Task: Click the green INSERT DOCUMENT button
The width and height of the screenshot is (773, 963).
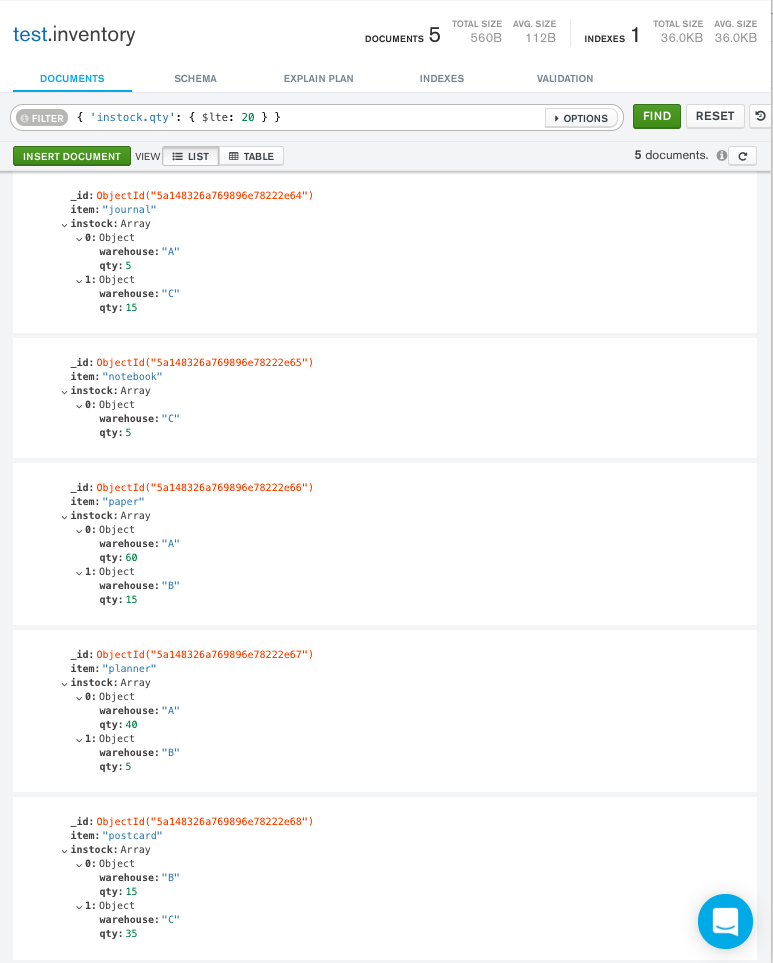Action: (x=71, y=156)
